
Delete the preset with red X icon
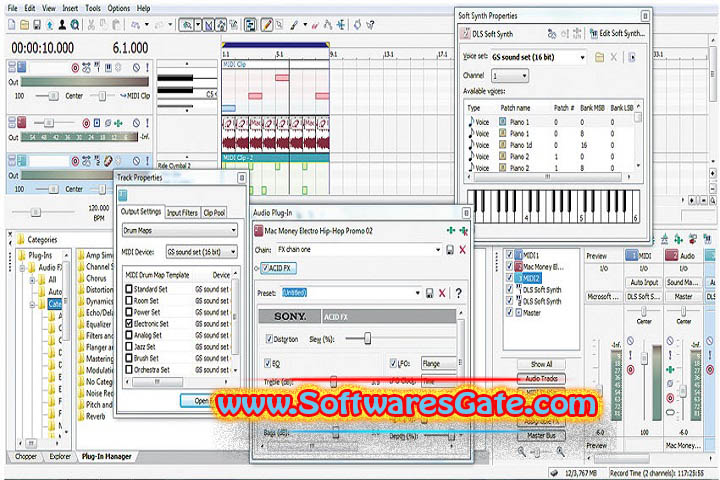pos(442,293)
